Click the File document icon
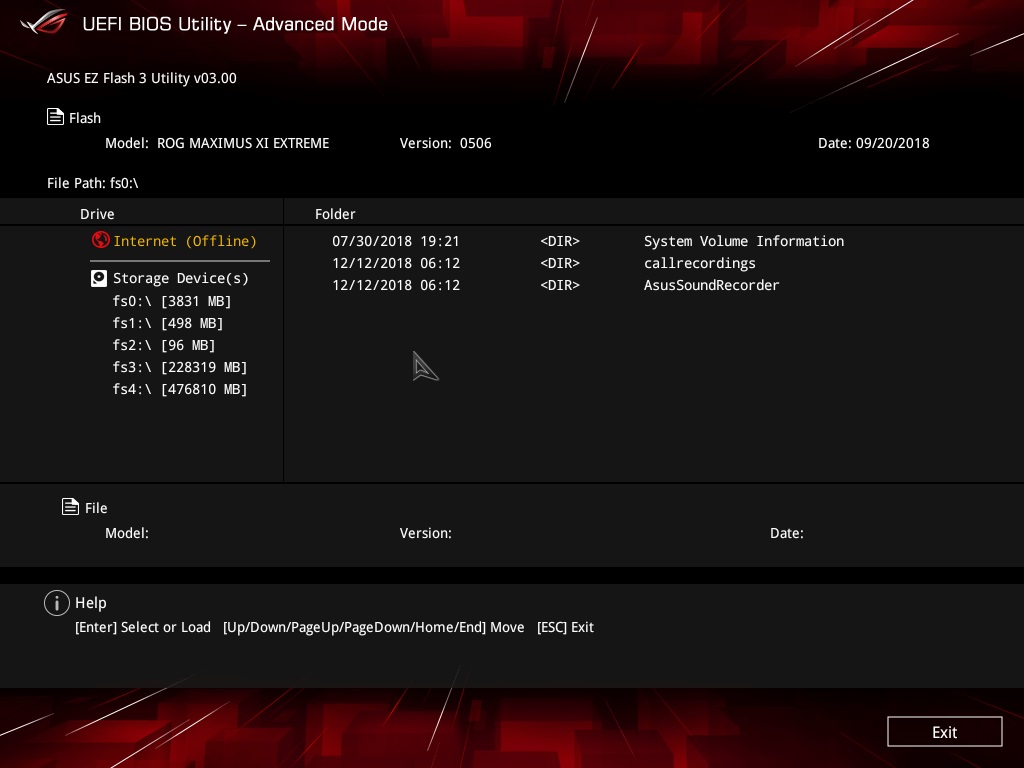1024x768 pixels. point(71,507)
